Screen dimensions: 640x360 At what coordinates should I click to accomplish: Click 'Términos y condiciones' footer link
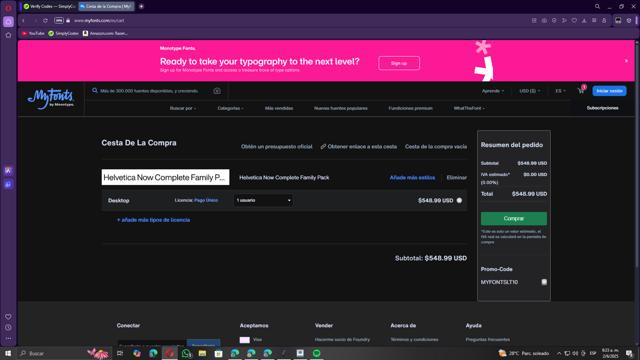[414, 340]
